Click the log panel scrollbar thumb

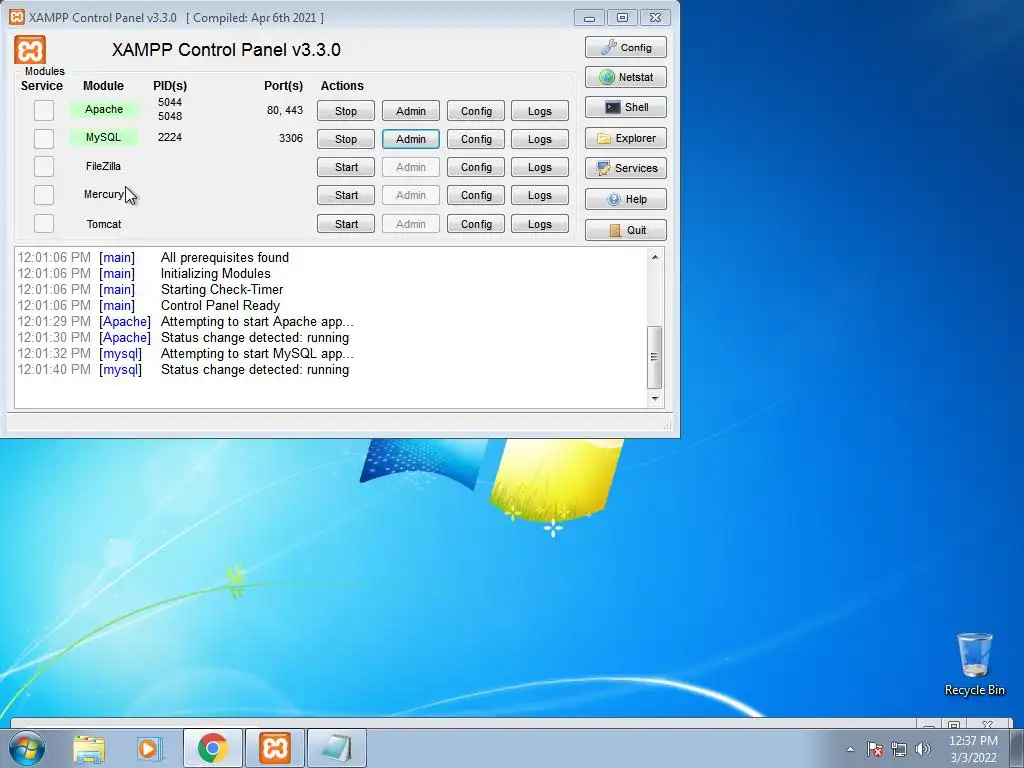[654, 357]
